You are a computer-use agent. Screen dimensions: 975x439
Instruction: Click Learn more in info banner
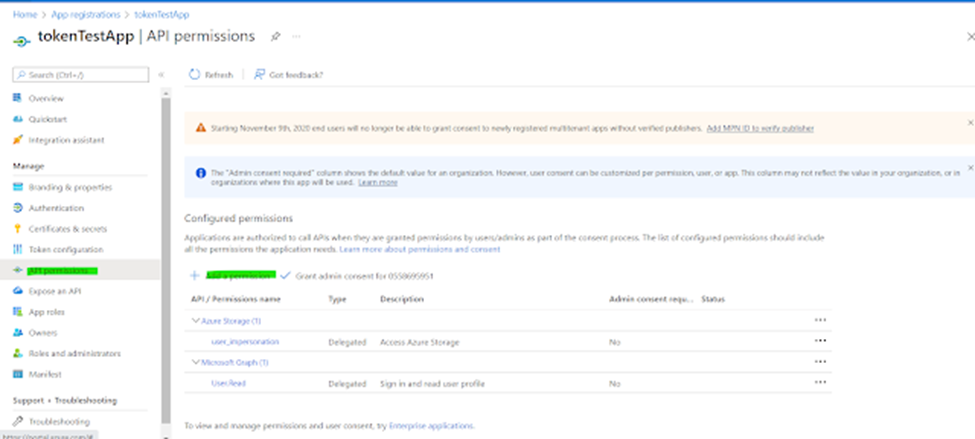[x=377, y=183]
